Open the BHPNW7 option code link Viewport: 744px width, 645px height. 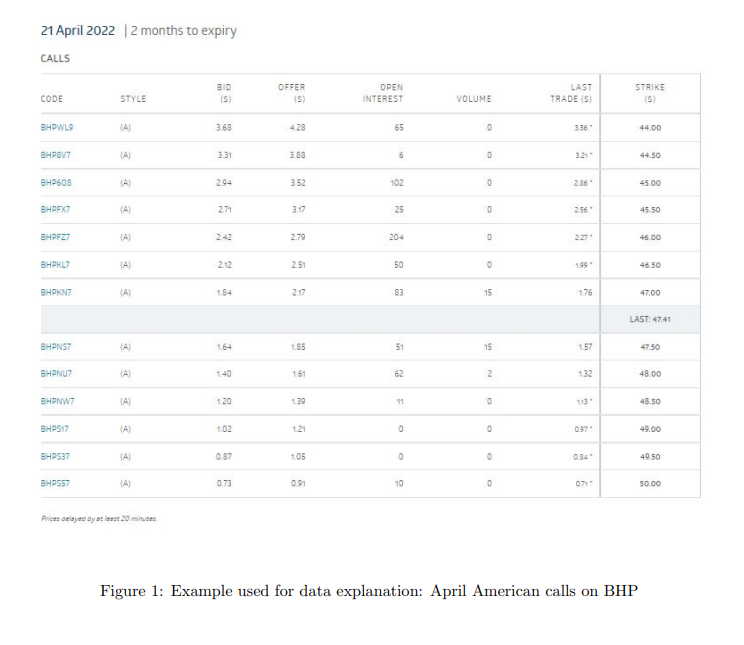(x=57, y=401)
